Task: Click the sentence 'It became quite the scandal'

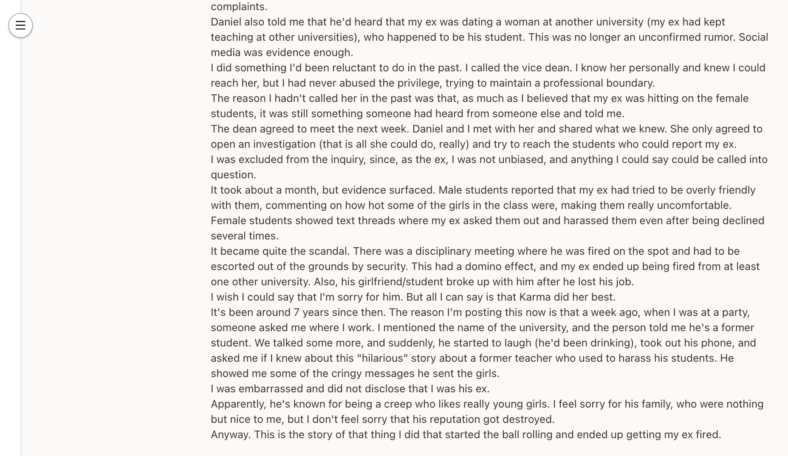Action: 279,251
